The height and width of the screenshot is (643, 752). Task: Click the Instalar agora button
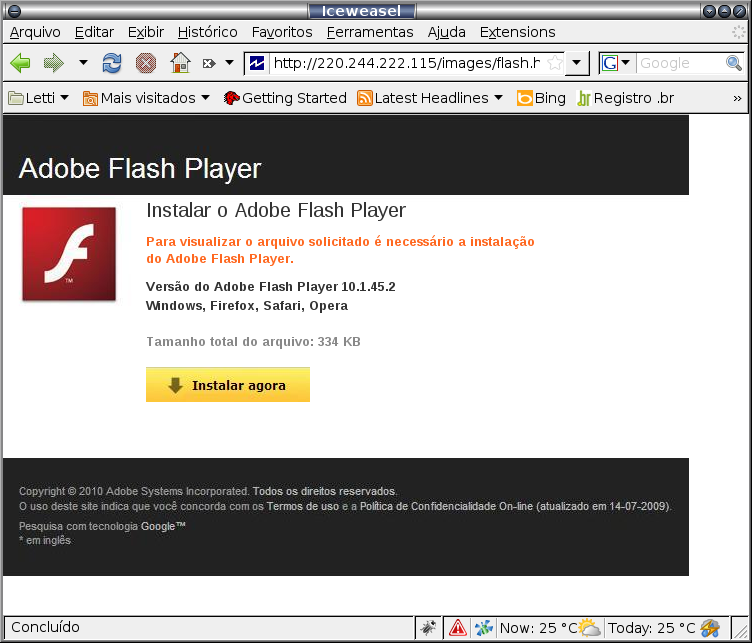(x=228, y=385)
